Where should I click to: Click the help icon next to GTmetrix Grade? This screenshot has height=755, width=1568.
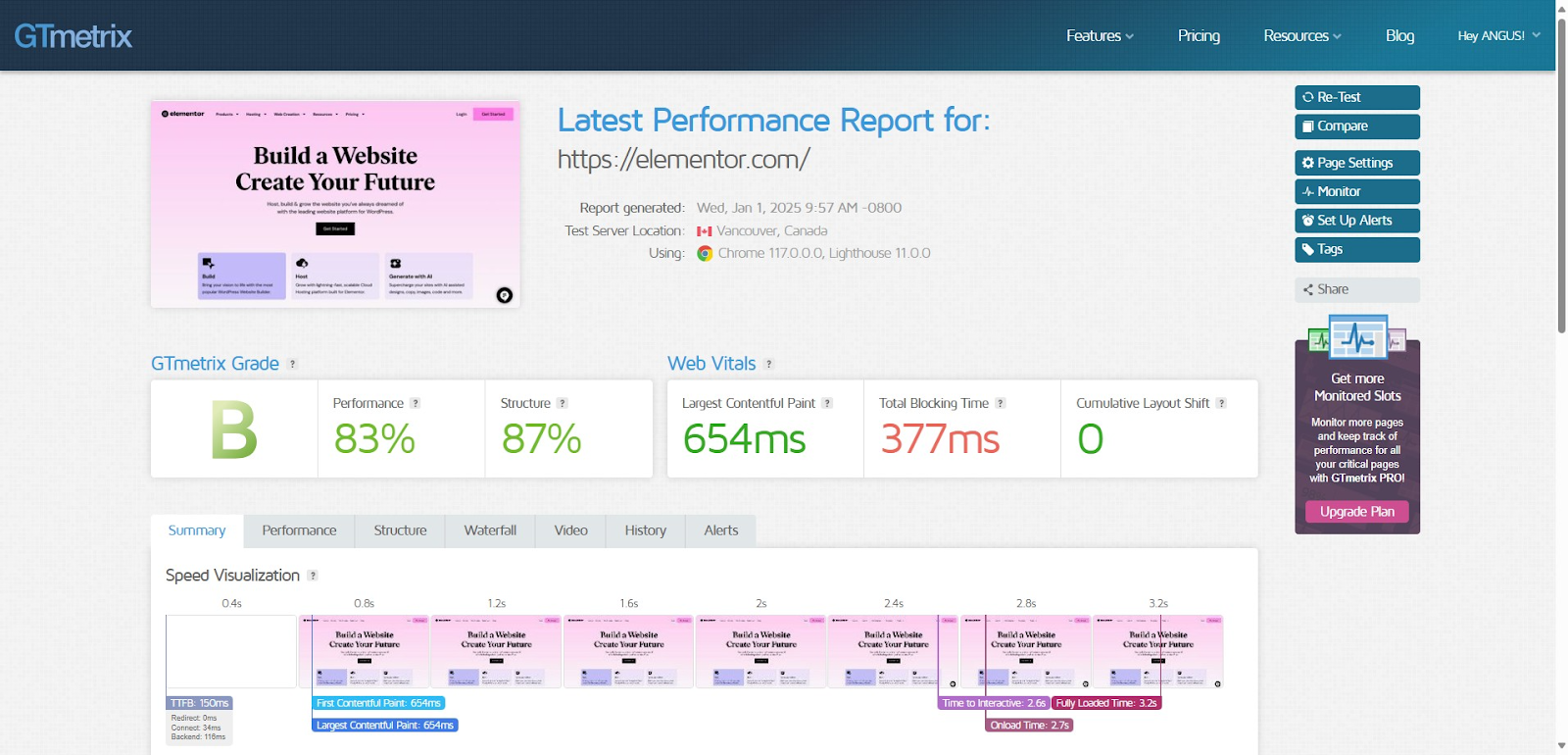click(x=292, y=364)
